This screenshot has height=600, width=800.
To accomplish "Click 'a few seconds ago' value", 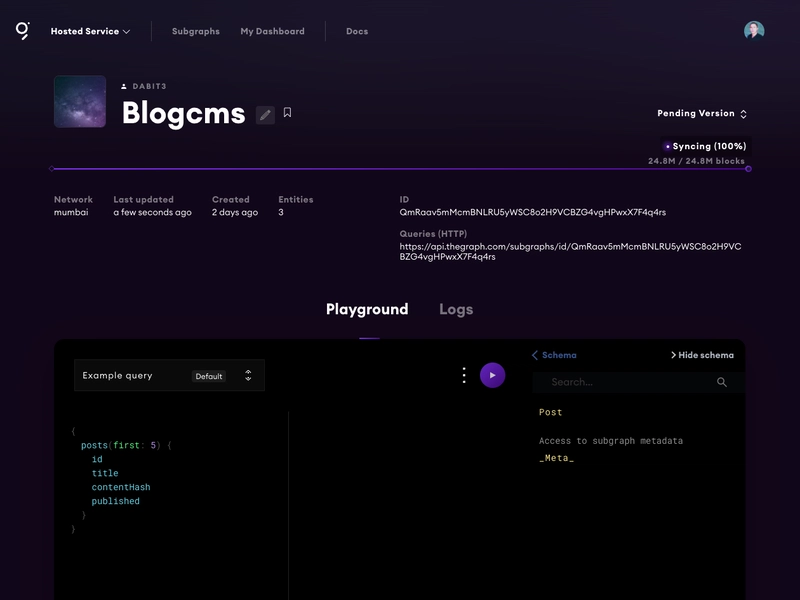I will [153, 212].
